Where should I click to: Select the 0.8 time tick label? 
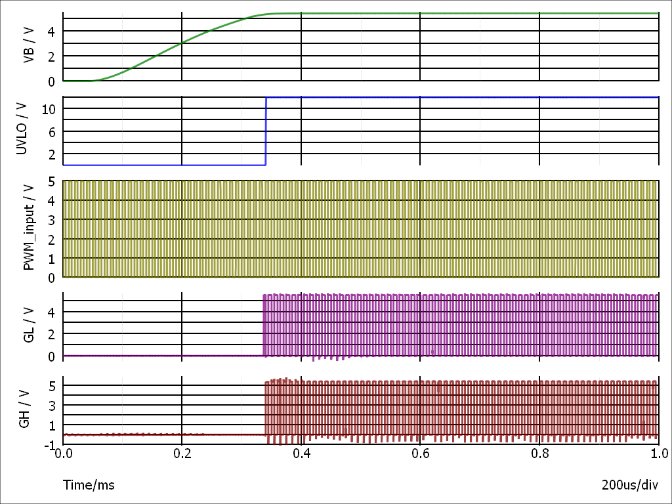[539, 455]
